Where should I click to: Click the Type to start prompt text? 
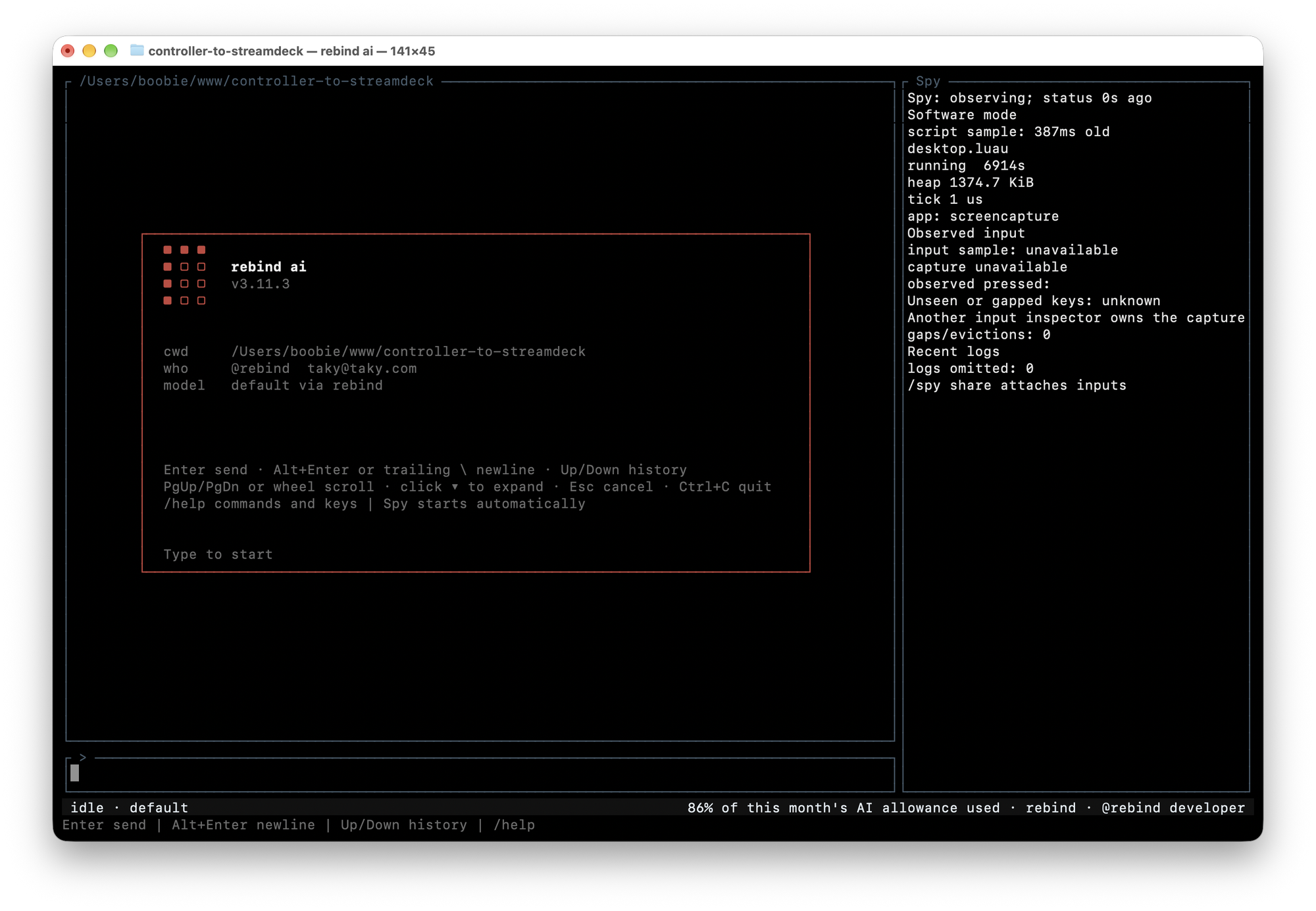[x=218, y=554]
